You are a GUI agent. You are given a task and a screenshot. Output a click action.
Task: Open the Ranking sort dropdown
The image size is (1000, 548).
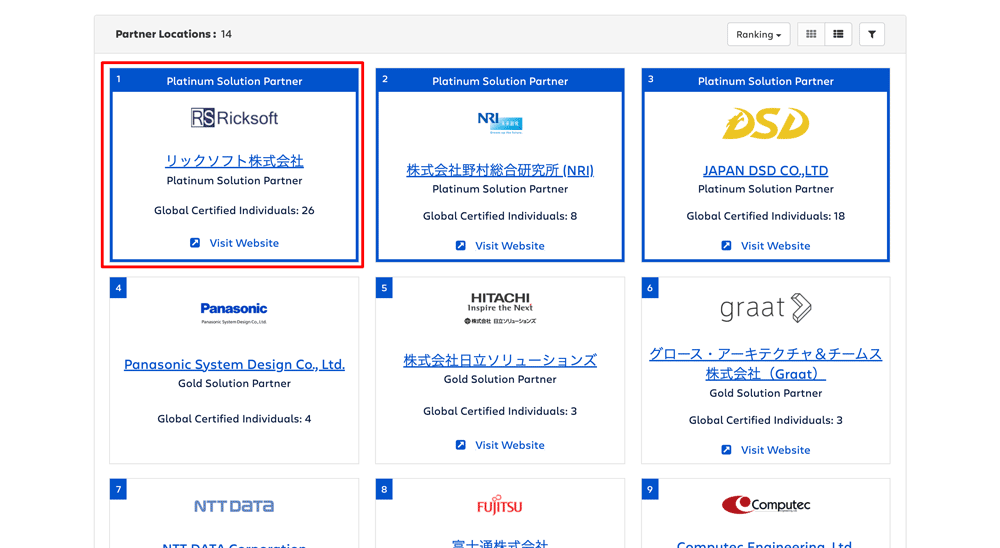click(x=758, y=34)
